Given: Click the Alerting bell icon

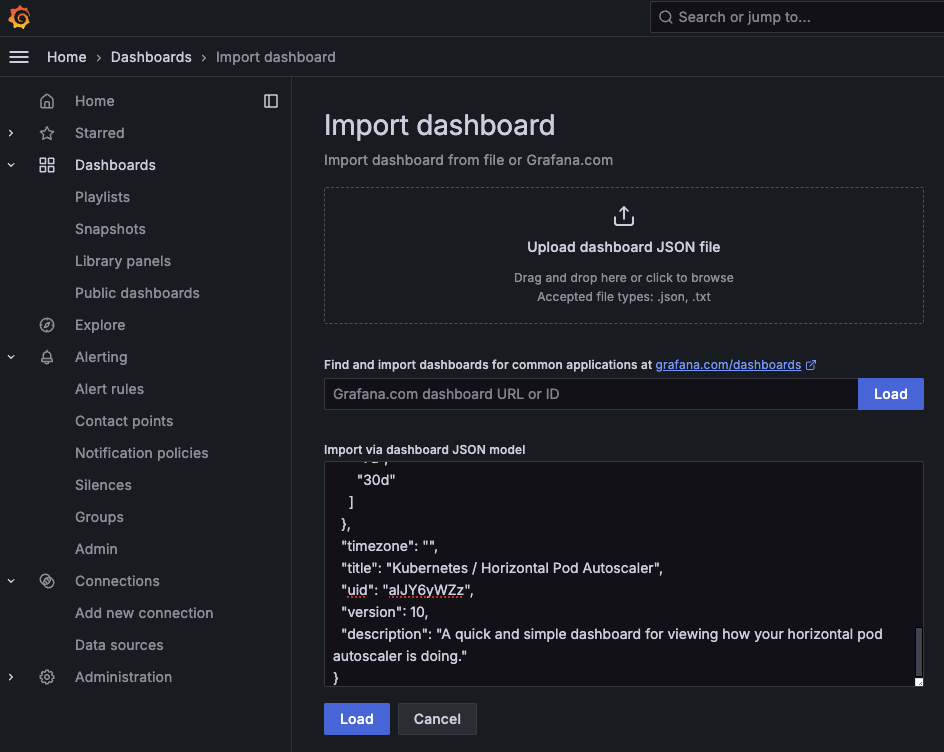Looking at the screenshot, I should click(47, 357).
